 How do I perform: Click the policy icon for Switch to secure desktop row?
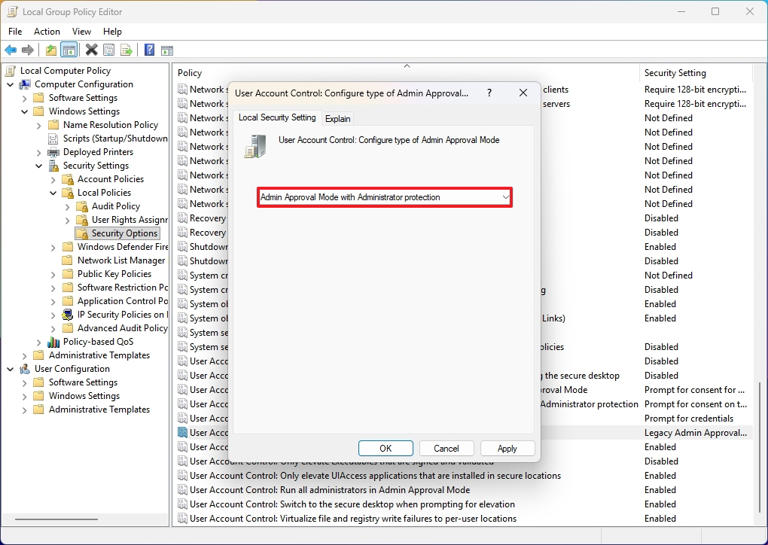point(183,504)
